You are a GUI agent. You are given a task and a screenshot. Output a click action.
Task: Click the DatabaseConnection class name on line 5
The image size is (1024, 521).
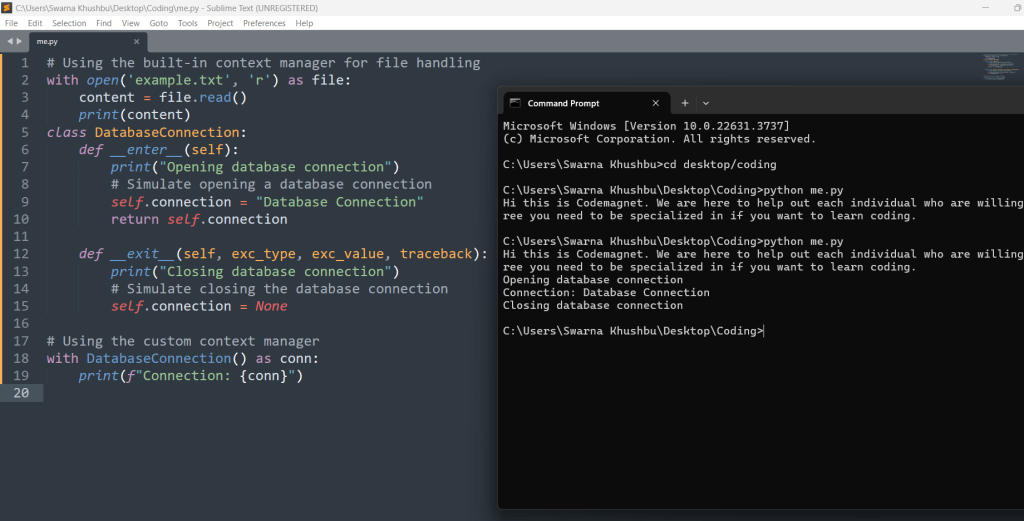click(167, 133)
